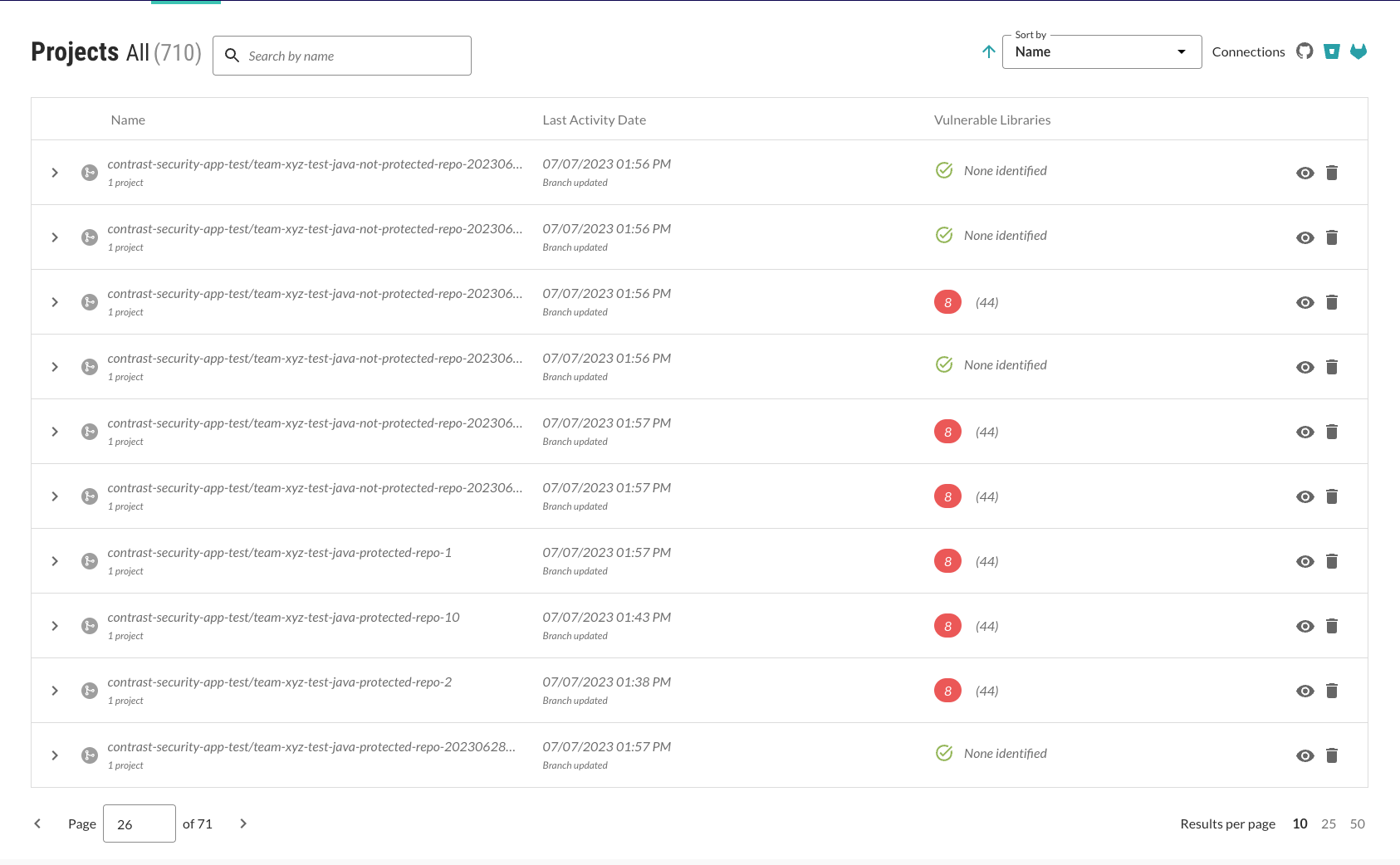1400x865 pixels.
Task: Open the Bitbucket connection icon
Action: pos(1332,51)
